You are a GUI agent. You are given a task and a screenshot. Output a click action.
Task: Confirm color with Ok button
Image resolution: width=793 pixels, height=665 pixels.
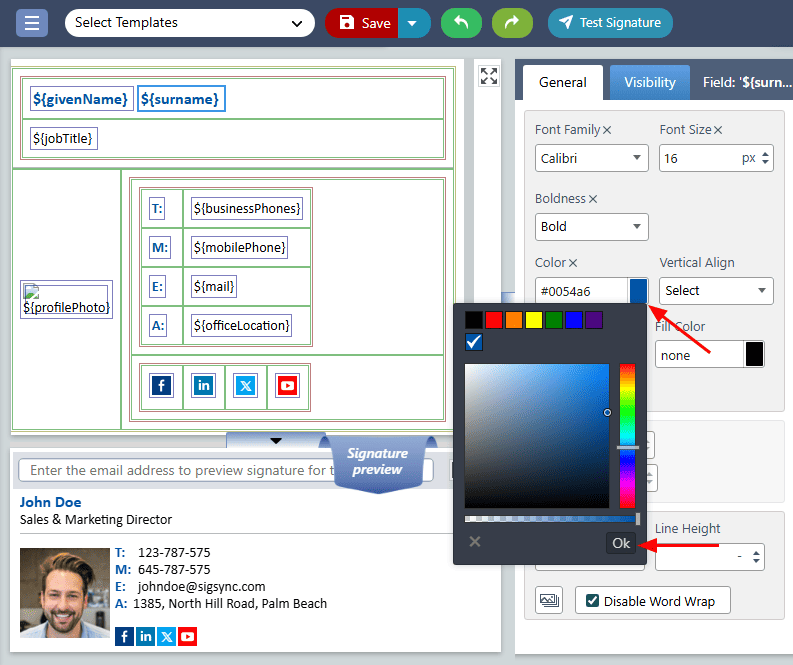[x=621, y=543]
